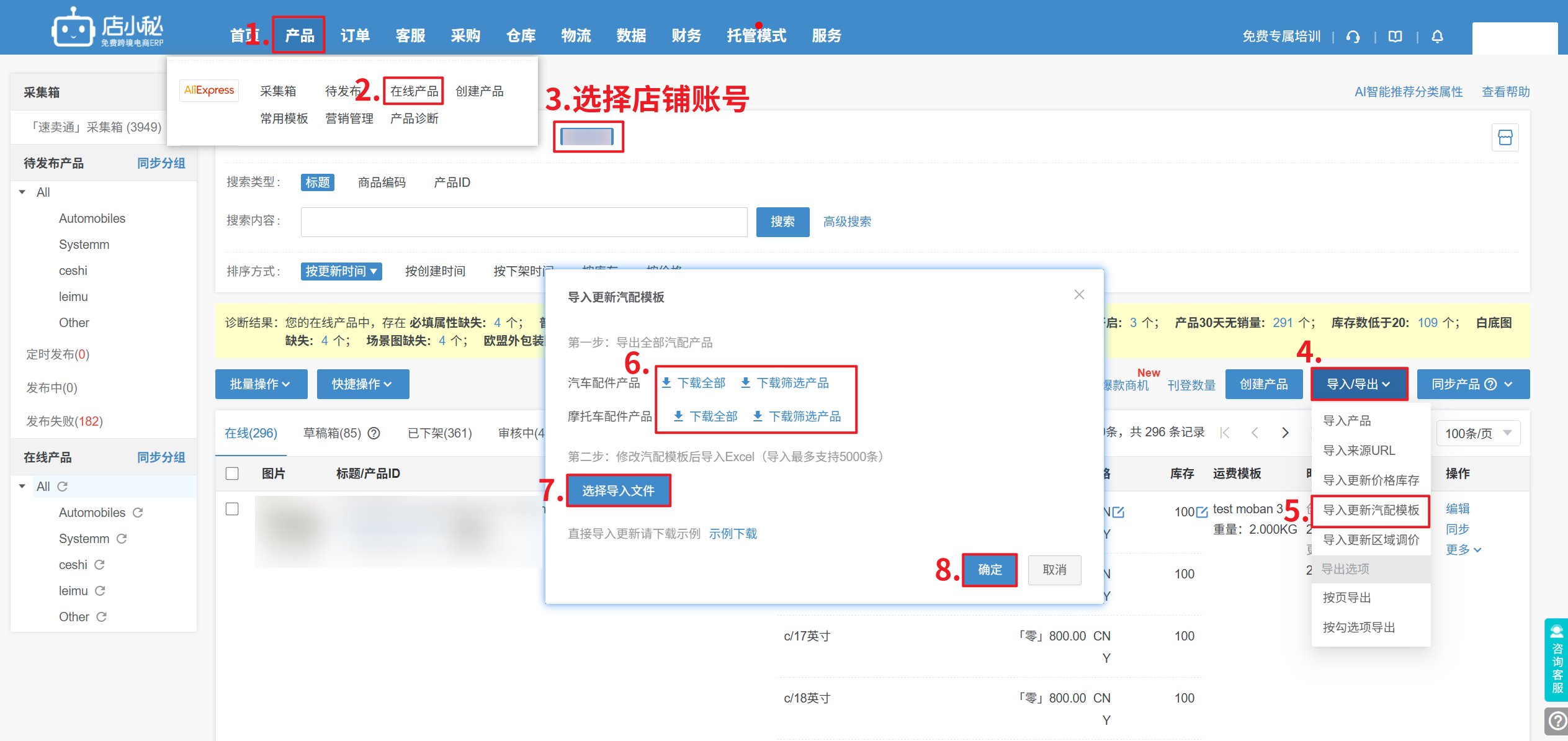Image resolution: width=1568 pixels, height=741 pixels.
Task: Click the store icon at top right panel
Action: click(1505, 137)
